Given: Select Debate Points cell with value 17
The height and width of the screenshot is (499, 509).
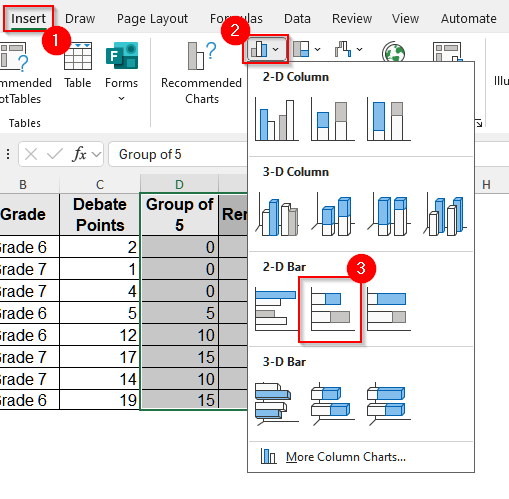Looking at the screenshot, I should 100,357.
